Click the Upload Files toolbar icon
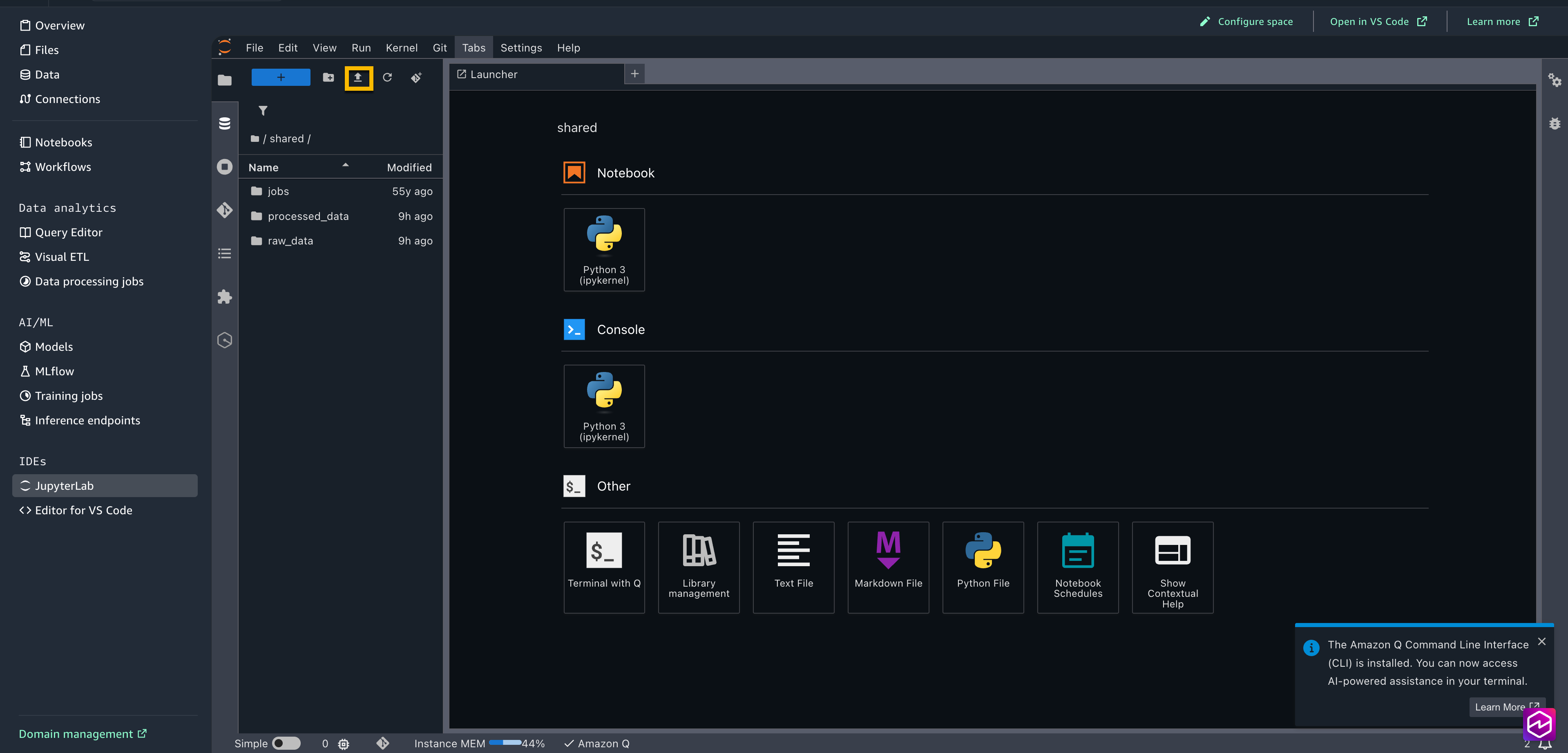Viewport: 1568px width, 753px height. point(358,77)
